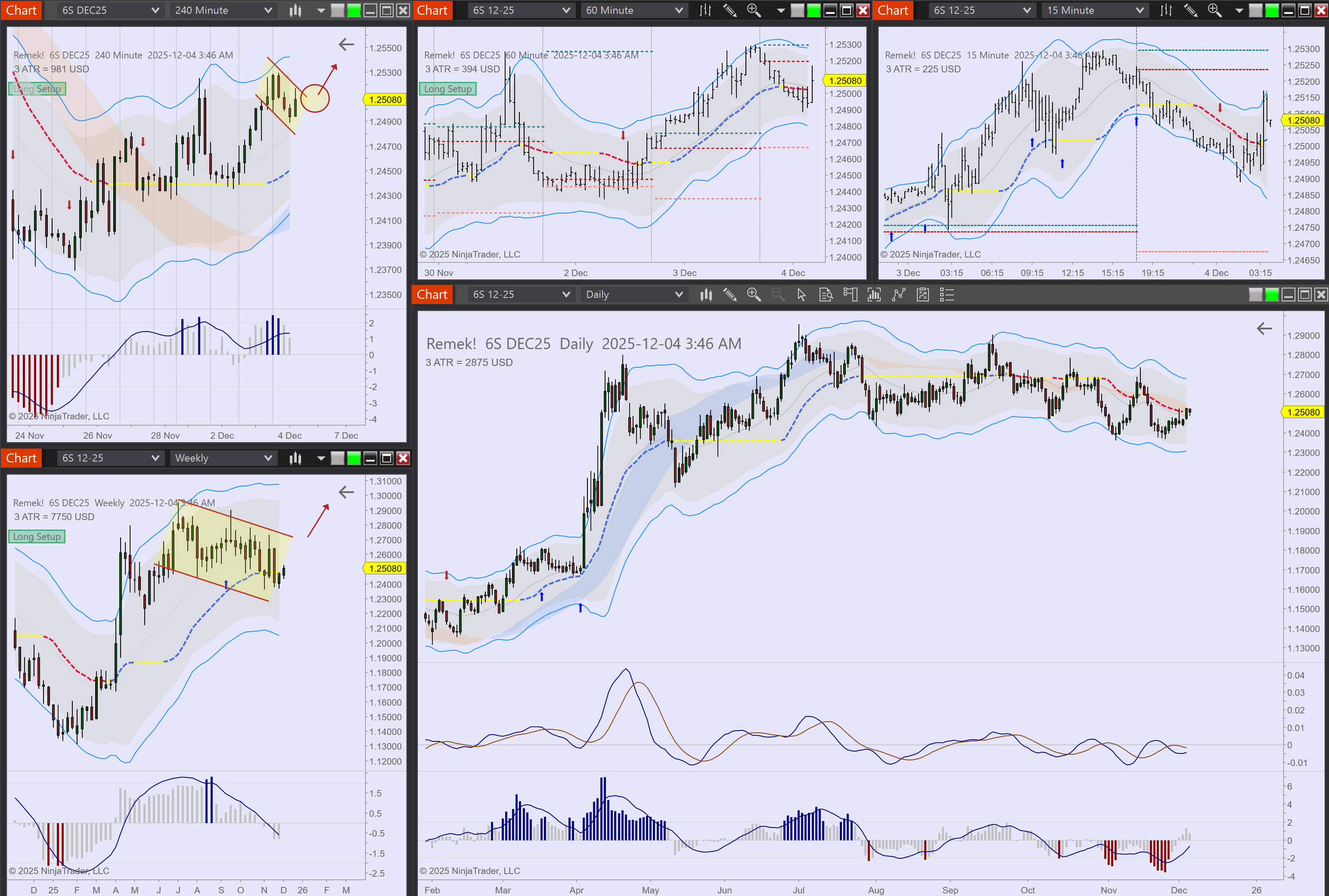Viewport: 1329px width, 896px height.
Task: Expand toolbar overflow arrow in Weekly chart
Action: coord(321,458)
